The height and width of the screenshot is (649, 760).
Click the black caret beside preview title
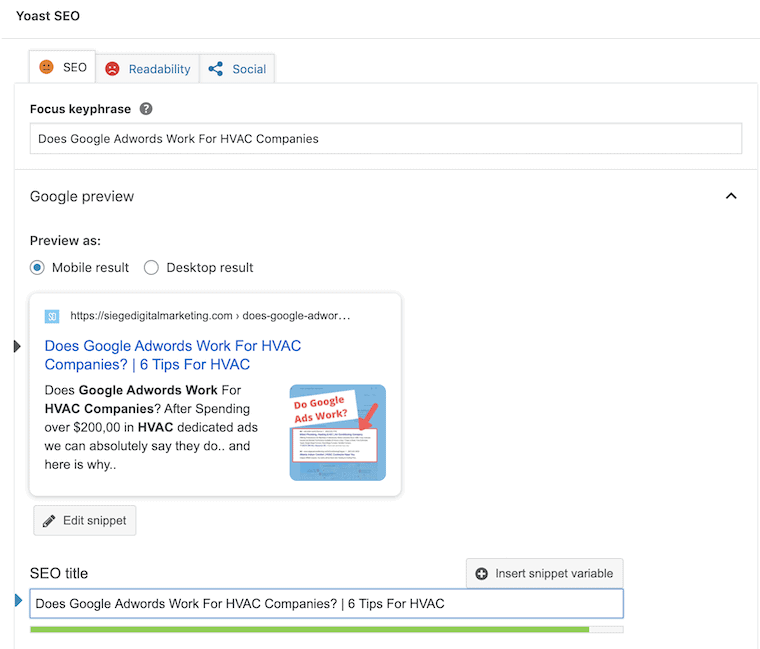[17, 346]
